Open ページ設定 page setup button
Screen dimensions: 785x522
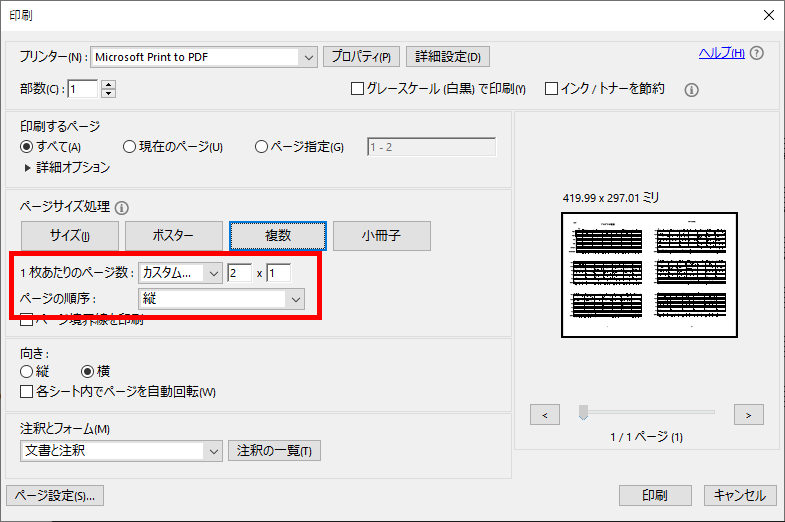(55, 495)
